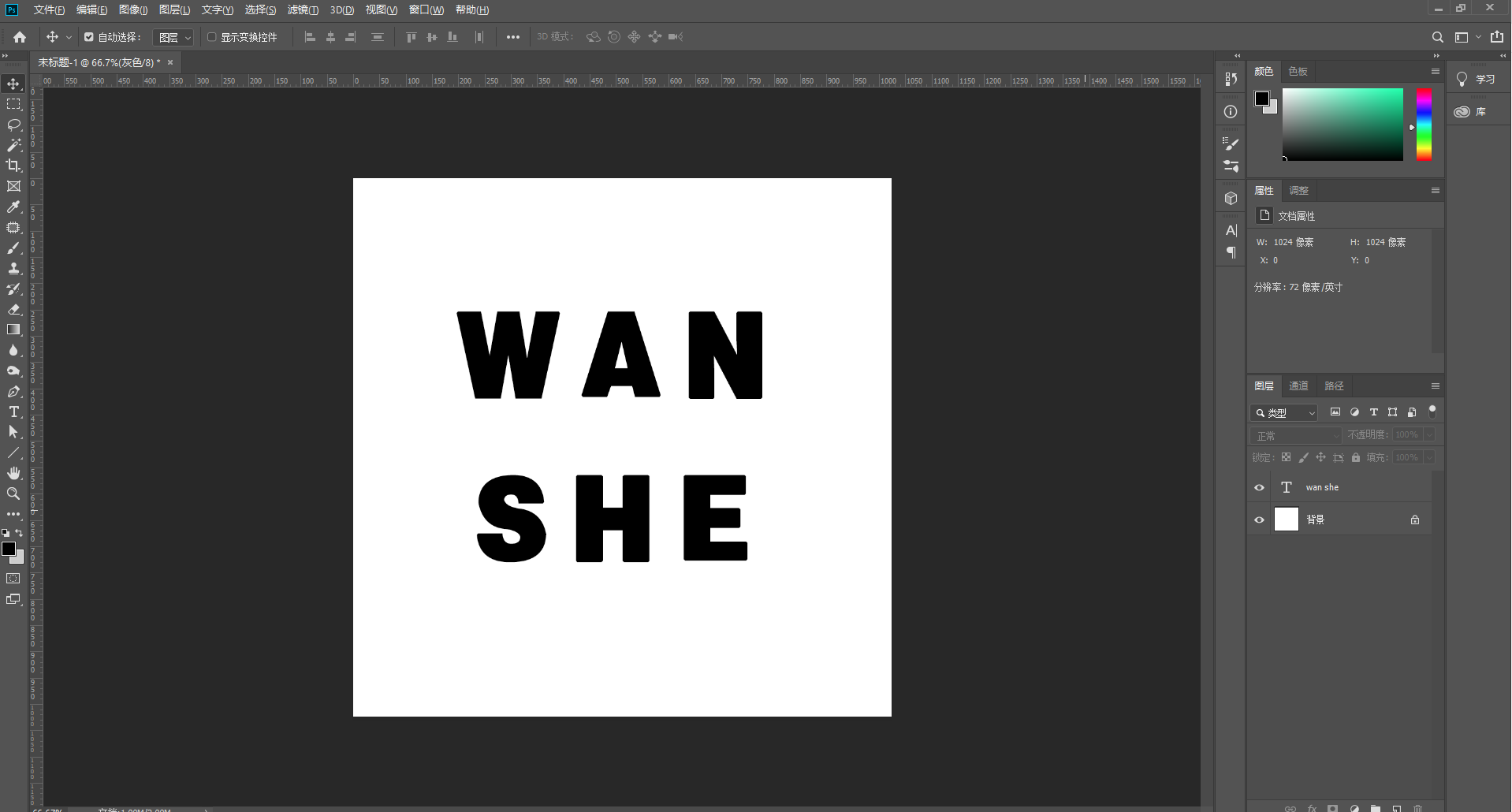Open the Info panel icon
This screenshot has height=812, width=1512.
(x=1231, y=112)
